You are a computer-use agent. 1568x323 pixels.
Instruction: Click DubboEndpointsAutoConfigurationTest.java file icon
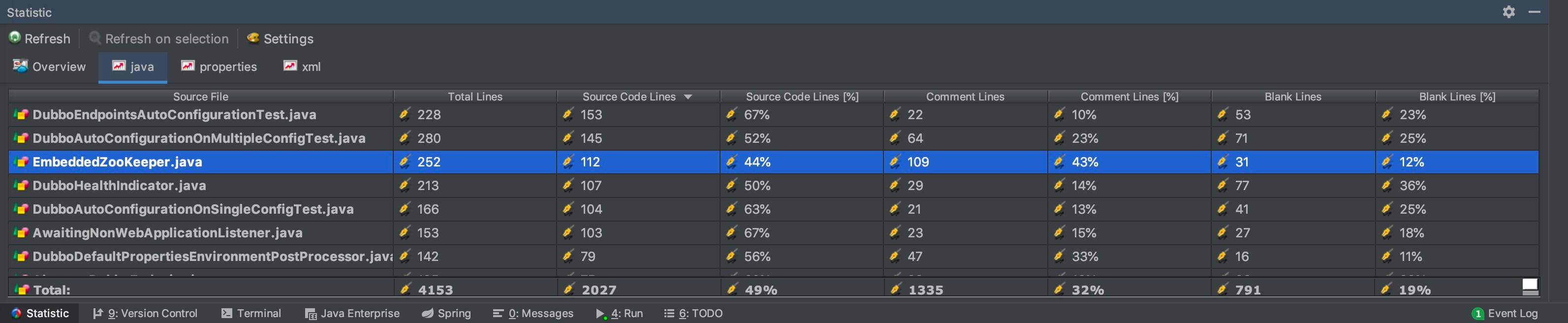point(21,115)
